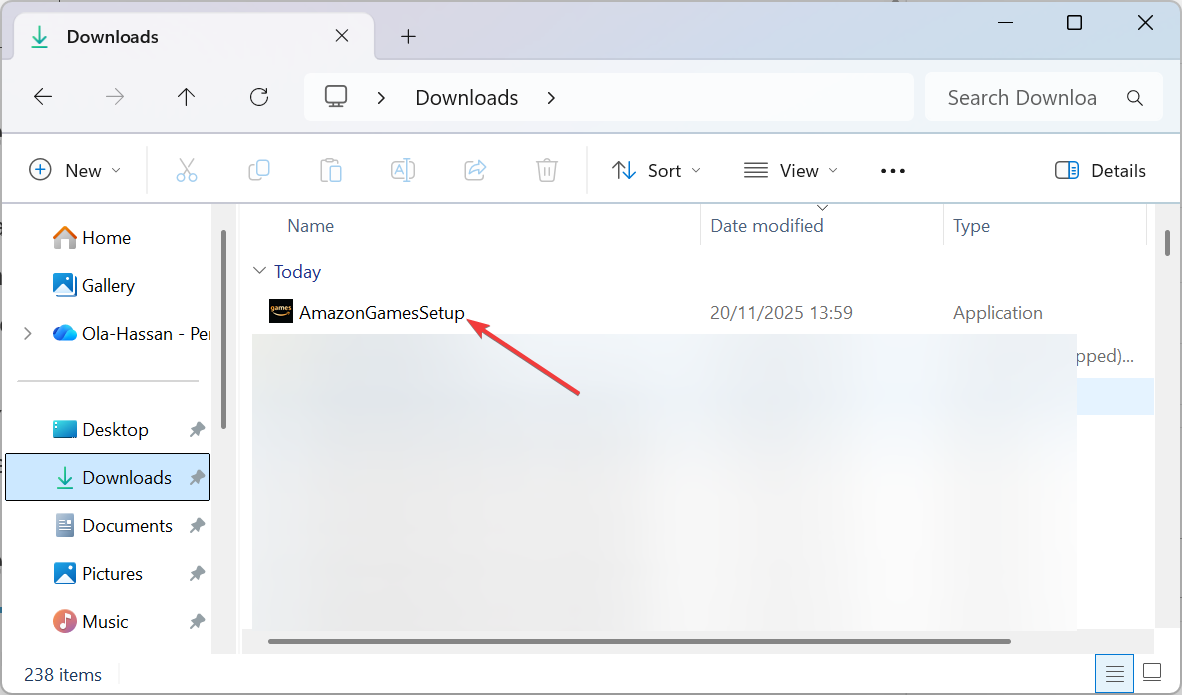The width and height of the screenshot is (1182, 695).
Task: Click the pin icon beside Music
Action: [197, 622]
